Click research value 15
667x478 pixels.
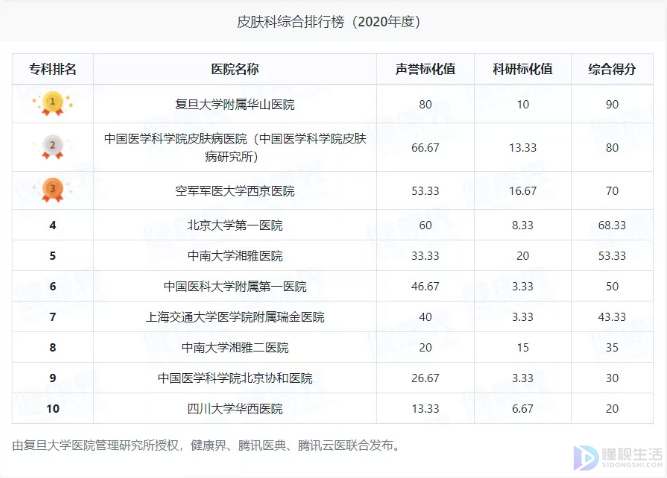click(x=522, y=347)
